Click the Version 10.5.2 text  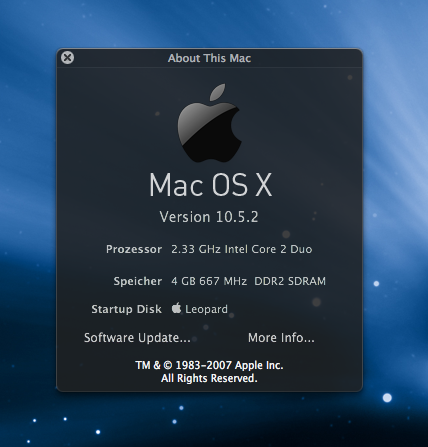[209, 217]
